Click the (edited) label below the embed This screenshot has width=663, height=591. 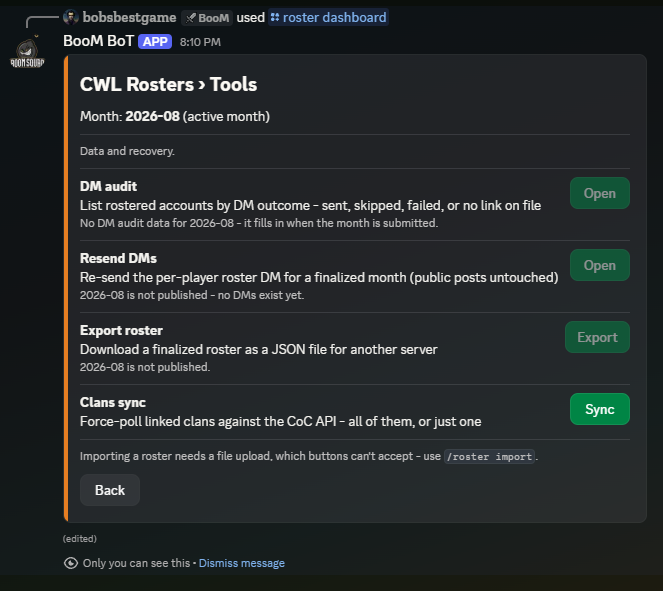pos(79,539)
